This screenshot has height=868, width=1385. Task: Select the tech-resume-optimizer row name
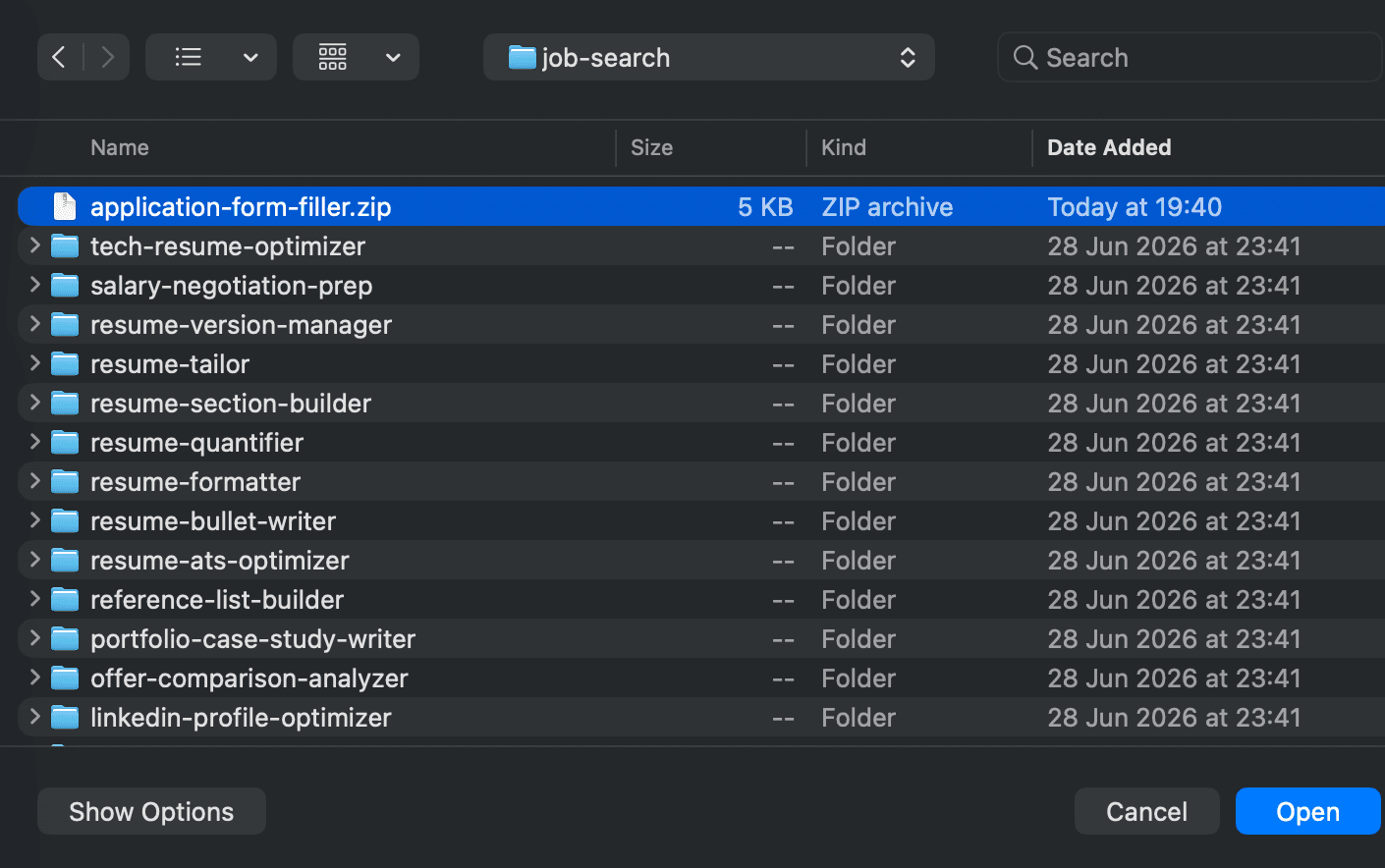pos(228,246)
